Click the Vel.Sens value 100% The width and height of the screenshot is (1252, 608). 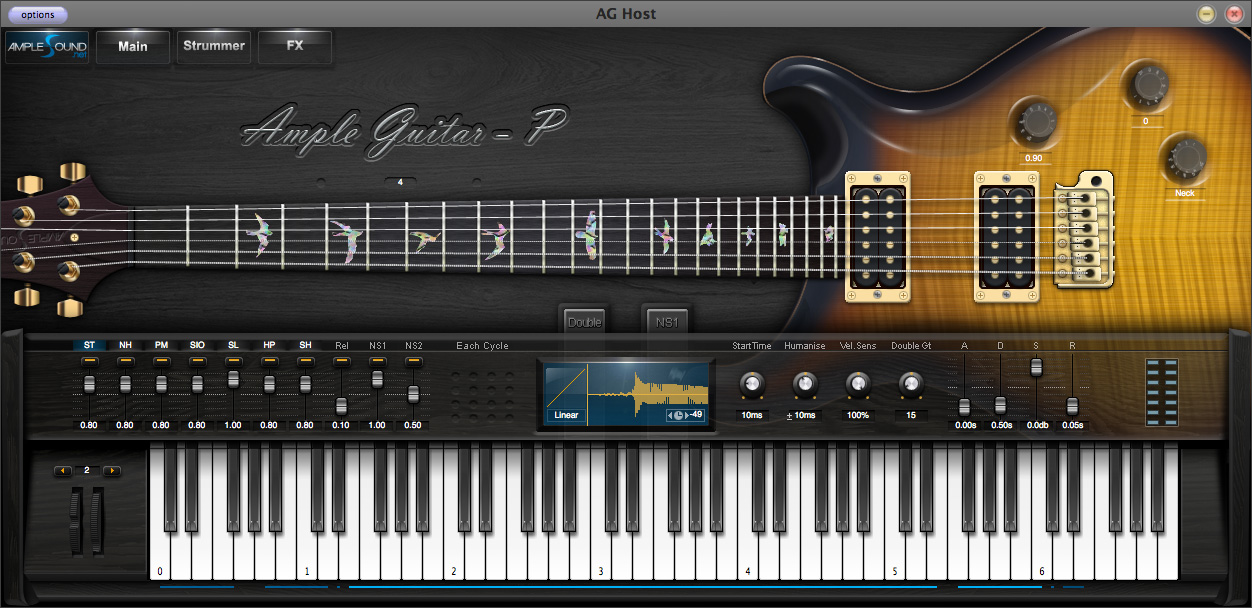click(857, 415)
